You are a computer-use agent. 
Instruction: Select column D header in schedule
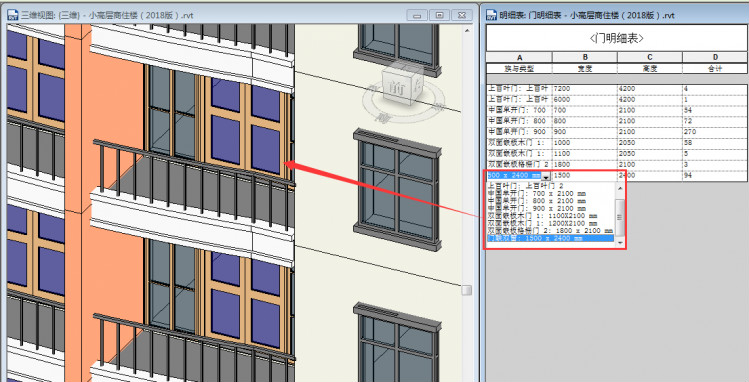tap(715, 57)
